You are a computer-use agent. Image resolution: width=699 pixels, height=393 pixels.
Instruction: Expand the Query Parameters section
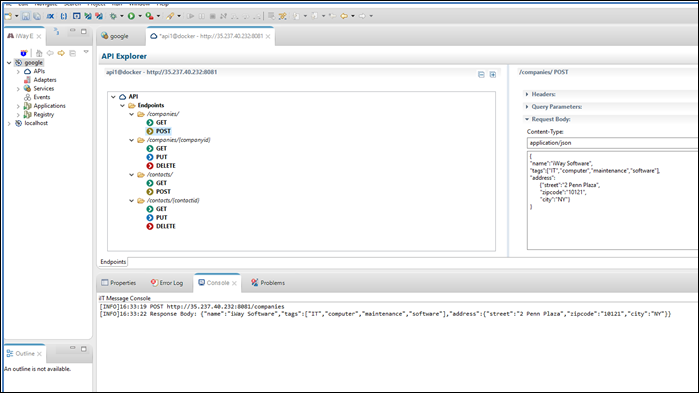tap(527, 107)
